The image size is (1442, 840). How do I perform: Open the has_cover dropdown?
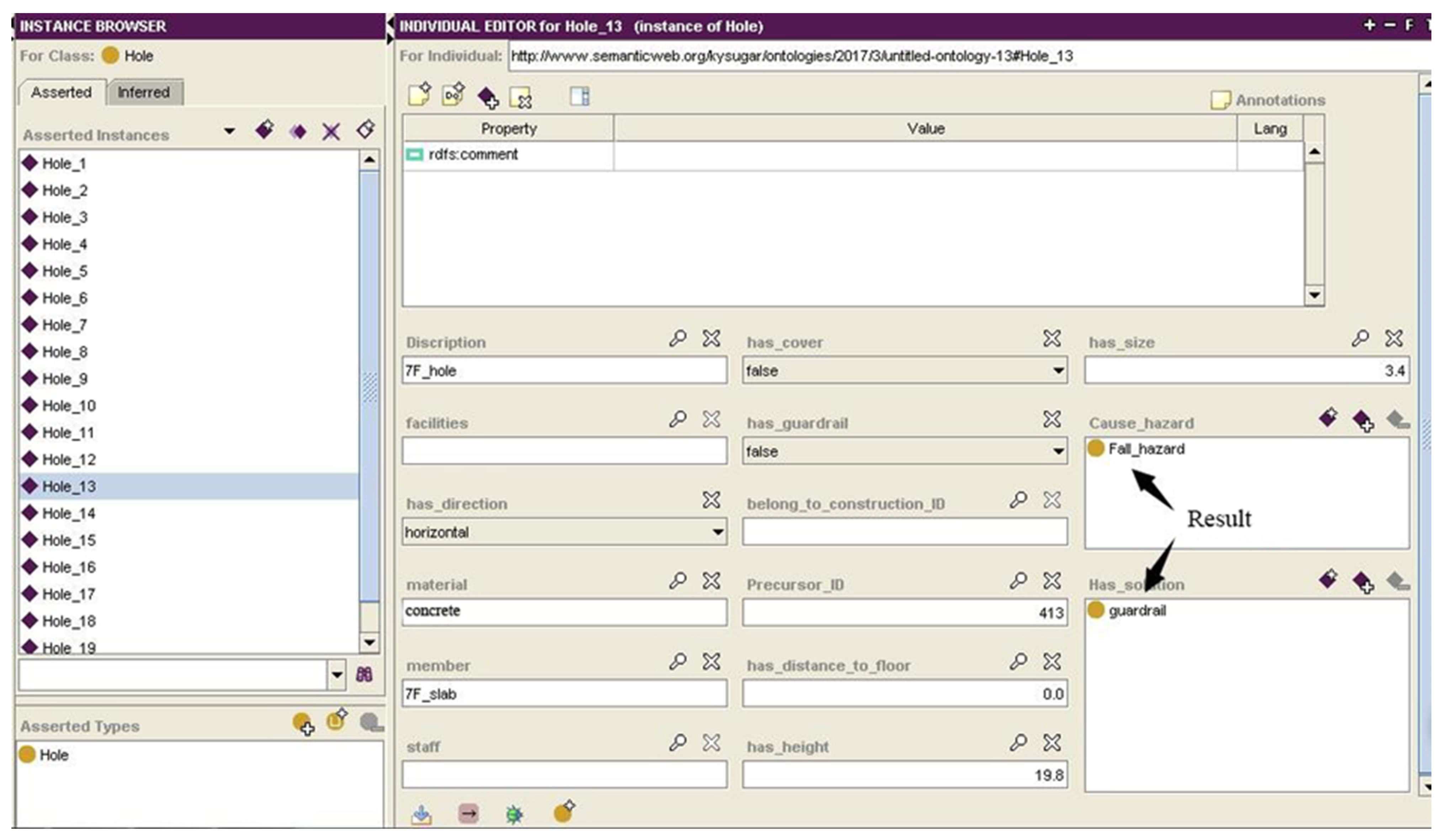1058,371
